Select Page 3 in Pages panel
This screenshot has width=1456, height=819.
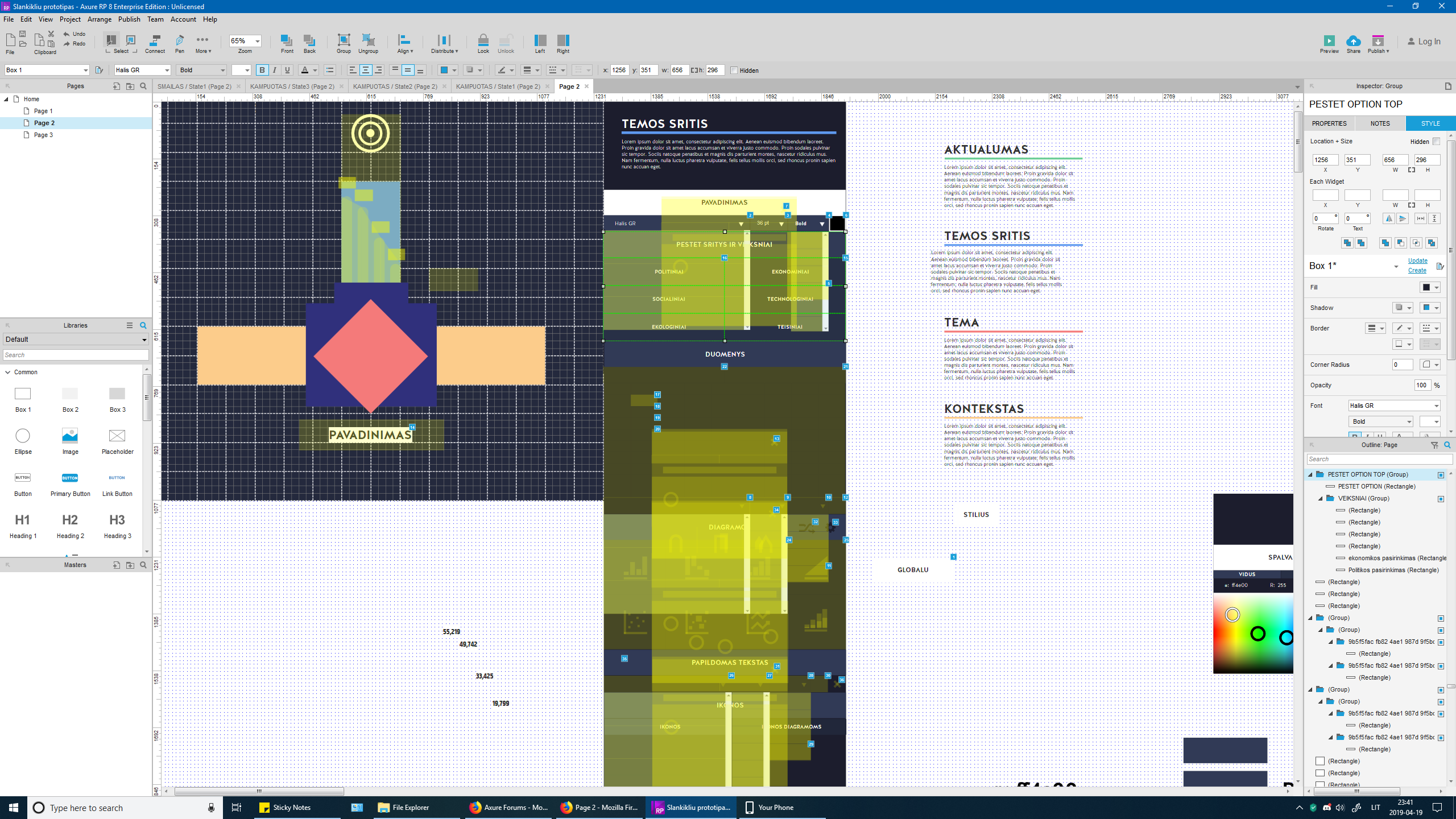[43, 135]
